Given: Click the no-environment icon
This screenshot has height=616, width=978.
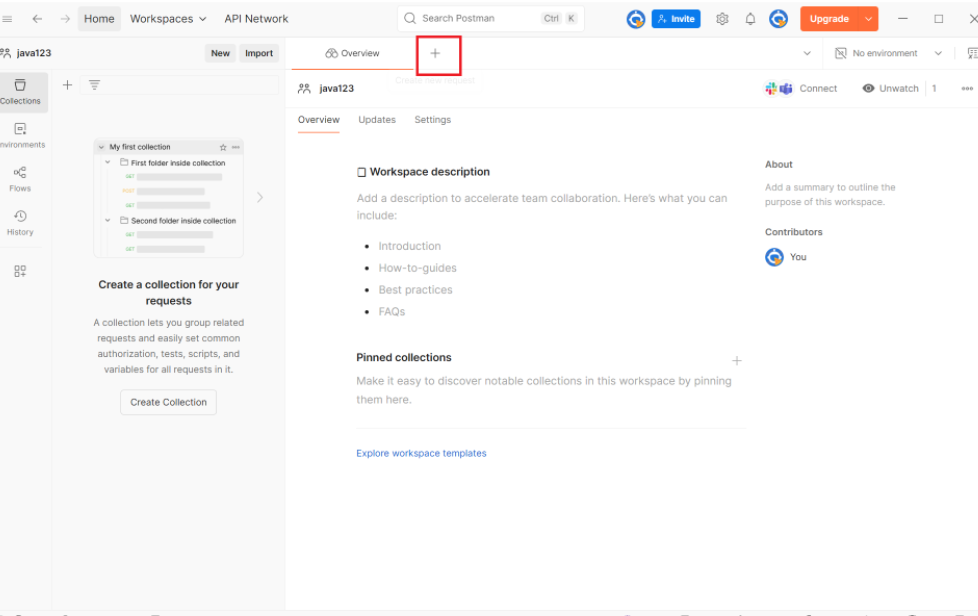Looking at the screenshot, I should pyautogui.click(x=841, y=53).
